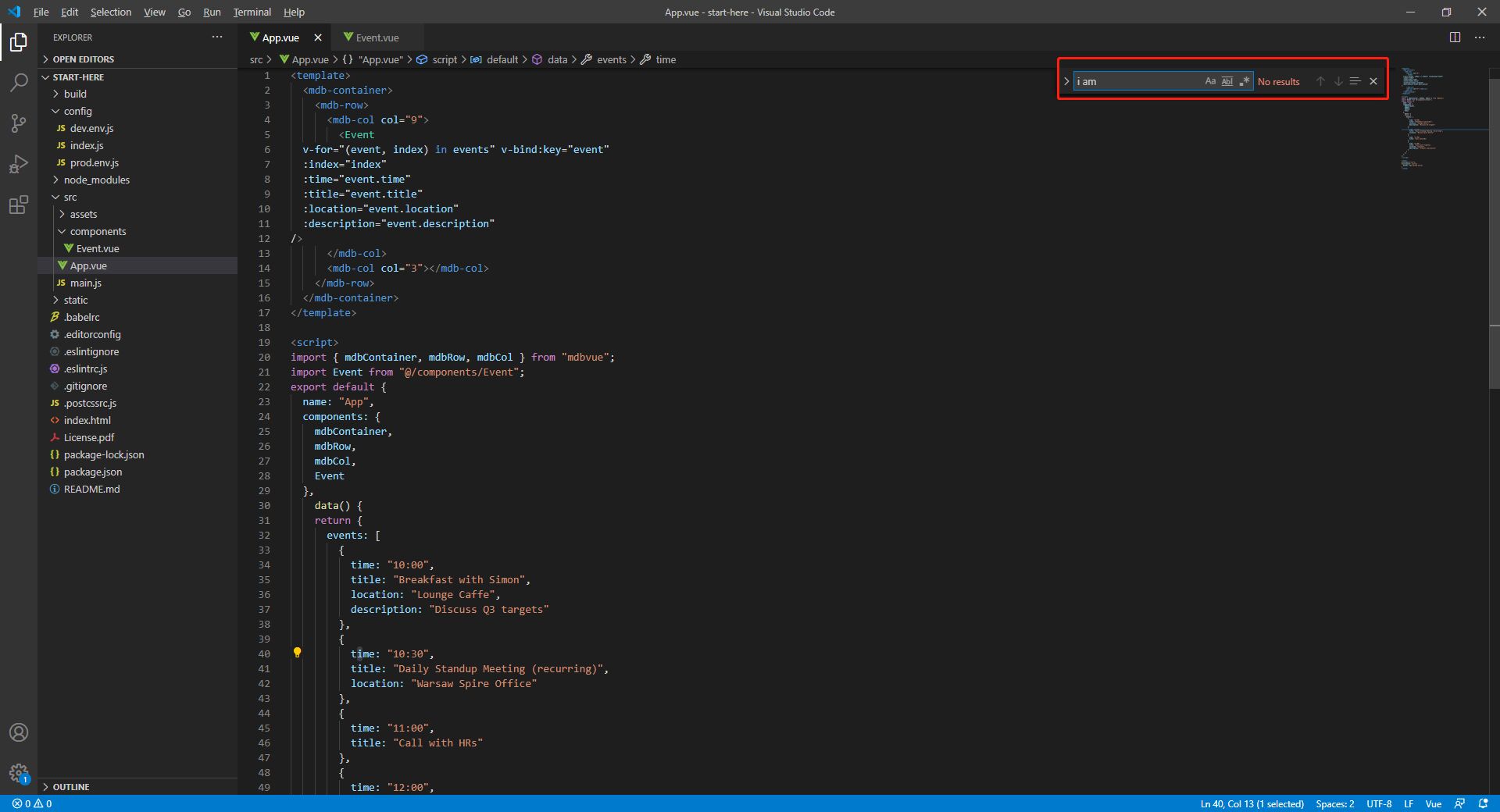
Task: Click 'UTF-8' encoding in status bar
Action: coord(1379,803)
